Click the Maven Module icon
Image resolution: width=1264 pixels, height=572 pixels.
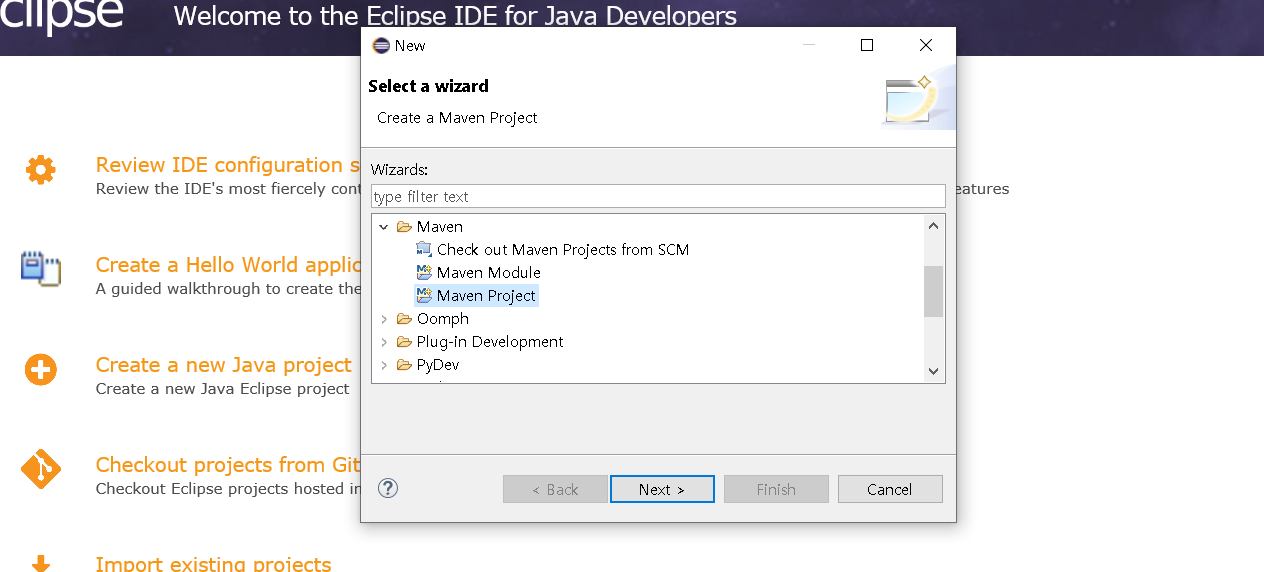[x=424, y=273]
